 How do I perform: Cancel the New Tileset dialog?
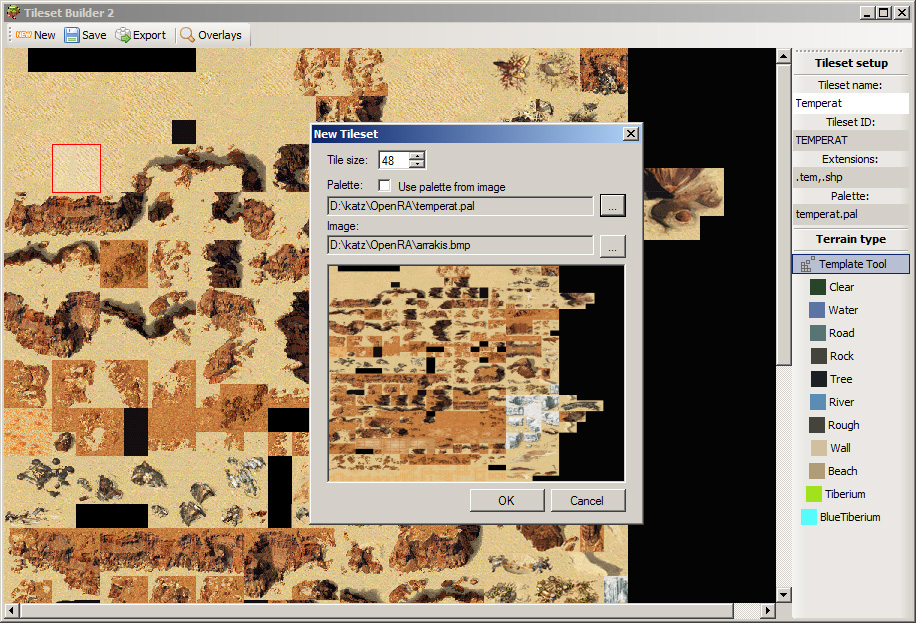tap(587, 501)
